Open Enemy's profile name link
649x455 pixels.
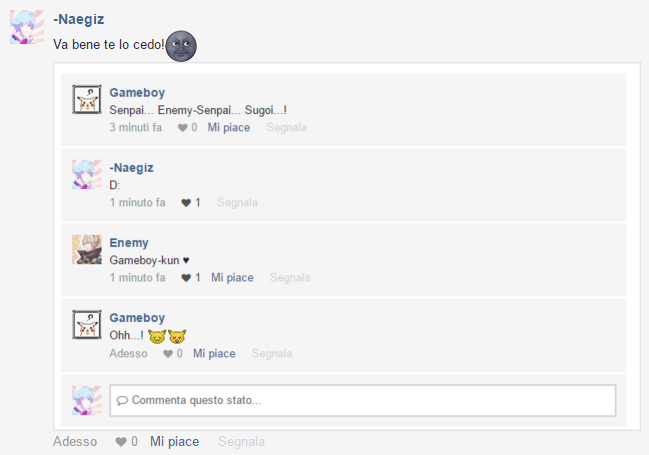coord(129,243)
